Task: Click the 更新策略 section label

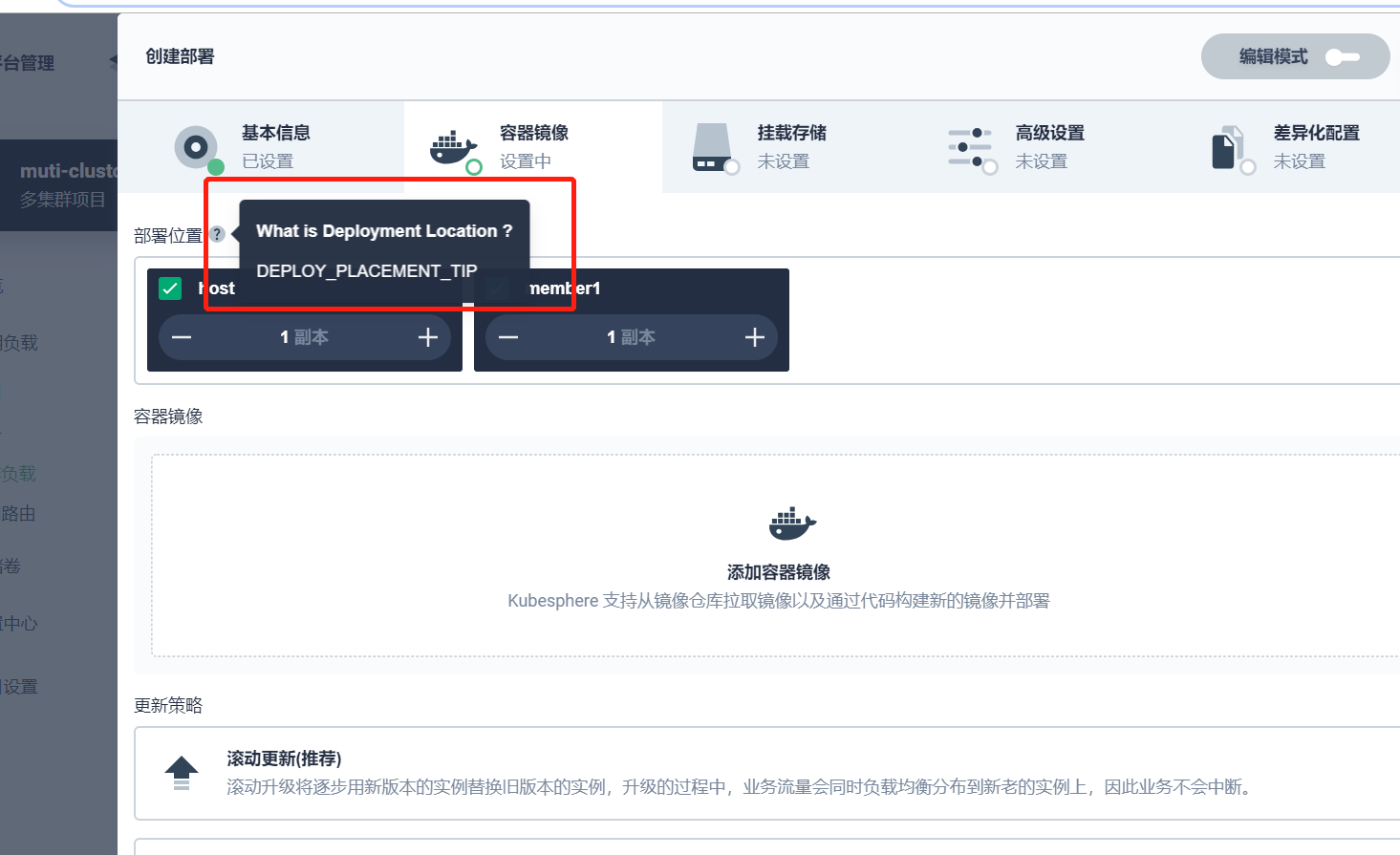Action: (168, 705)
